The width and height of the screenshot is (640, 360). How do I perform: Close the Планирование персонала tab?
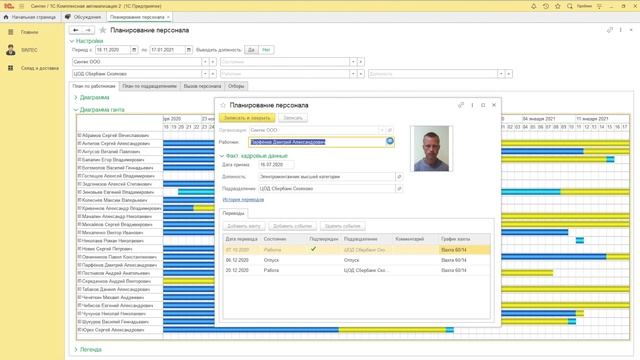[168, 17]
